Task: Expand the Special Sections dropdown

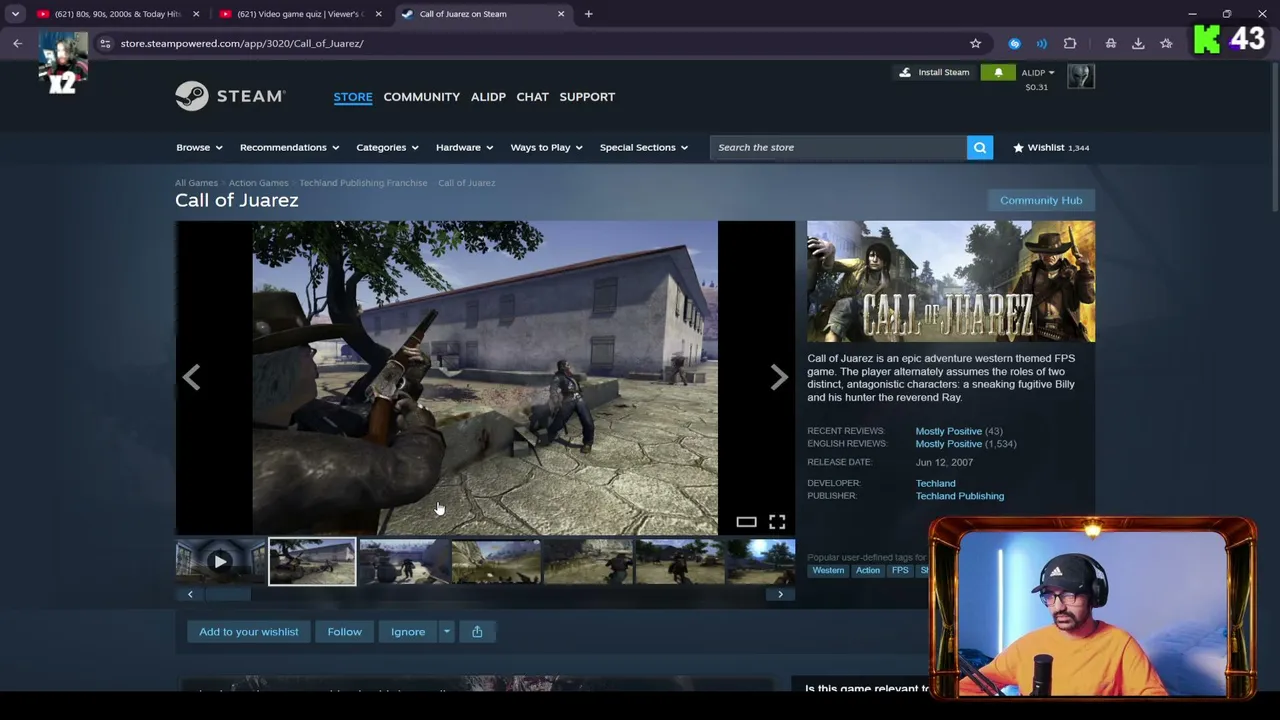Action: click(643, 147)
